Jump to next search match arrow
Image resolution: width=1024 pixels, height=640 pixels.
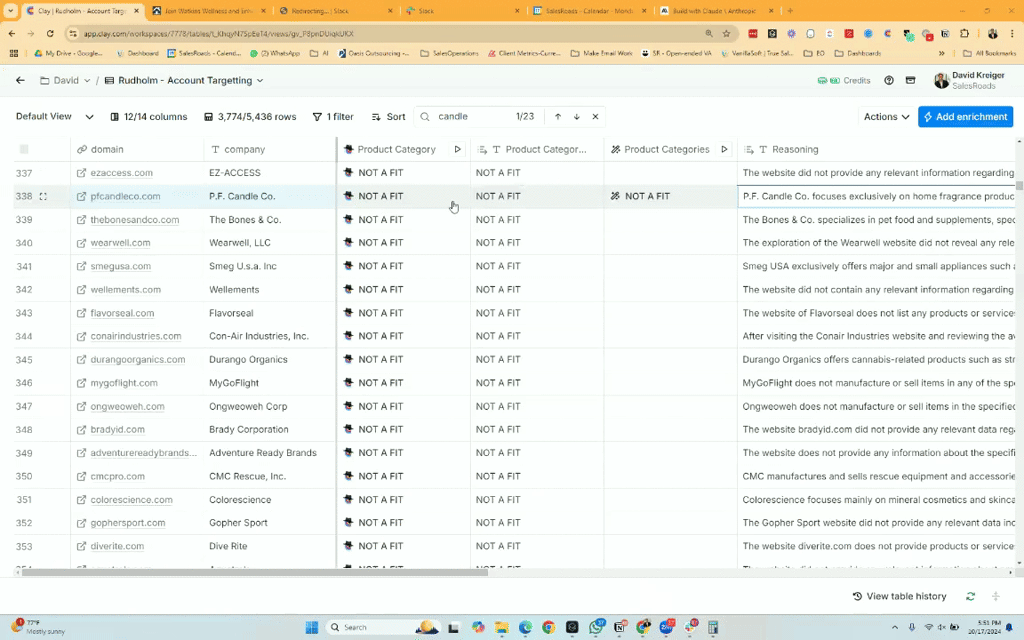click(577, 117)
